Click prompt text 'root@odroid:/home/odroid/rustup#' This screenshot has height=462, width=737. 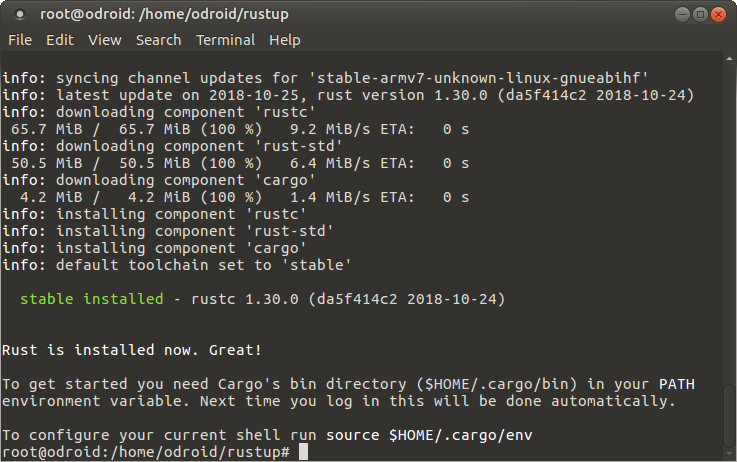pos(146,452)
